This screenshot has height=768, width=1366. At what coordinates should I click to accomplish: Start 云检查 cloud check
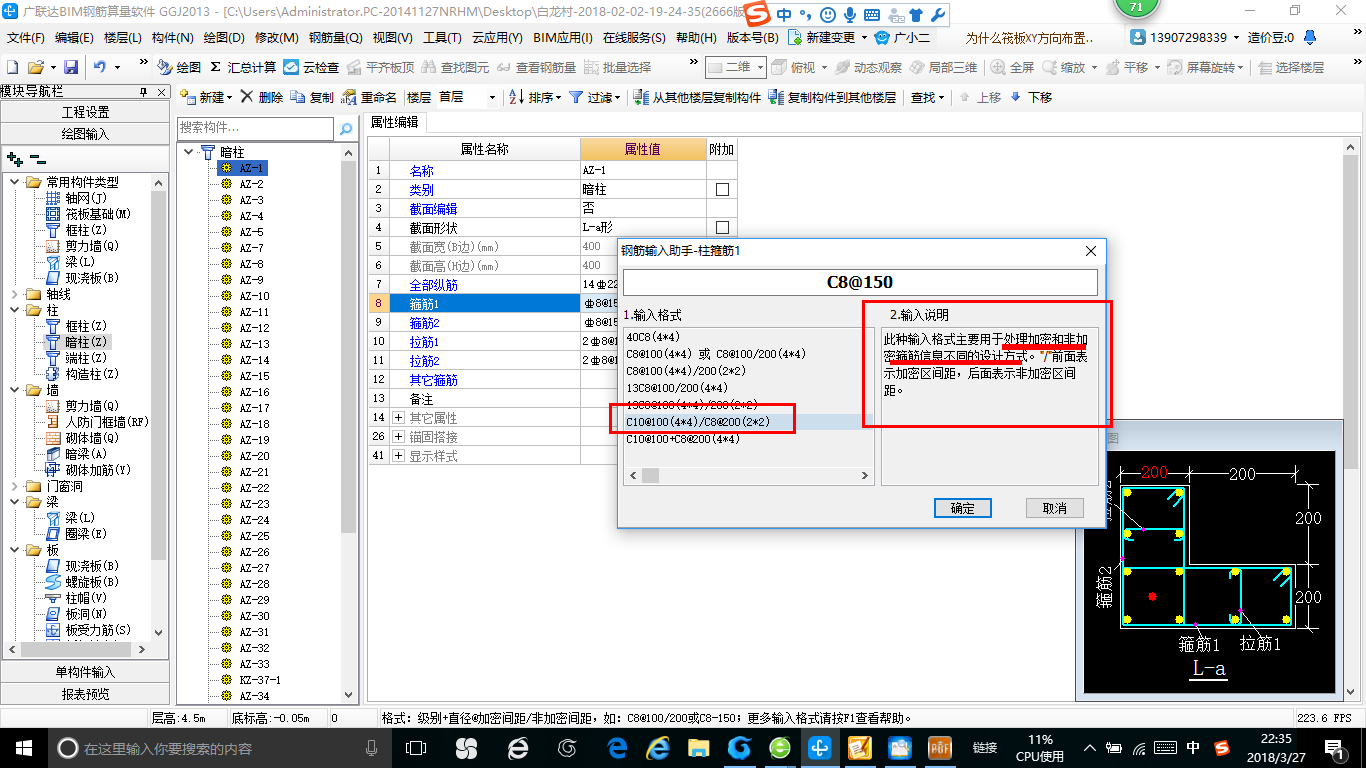[312, 67]
